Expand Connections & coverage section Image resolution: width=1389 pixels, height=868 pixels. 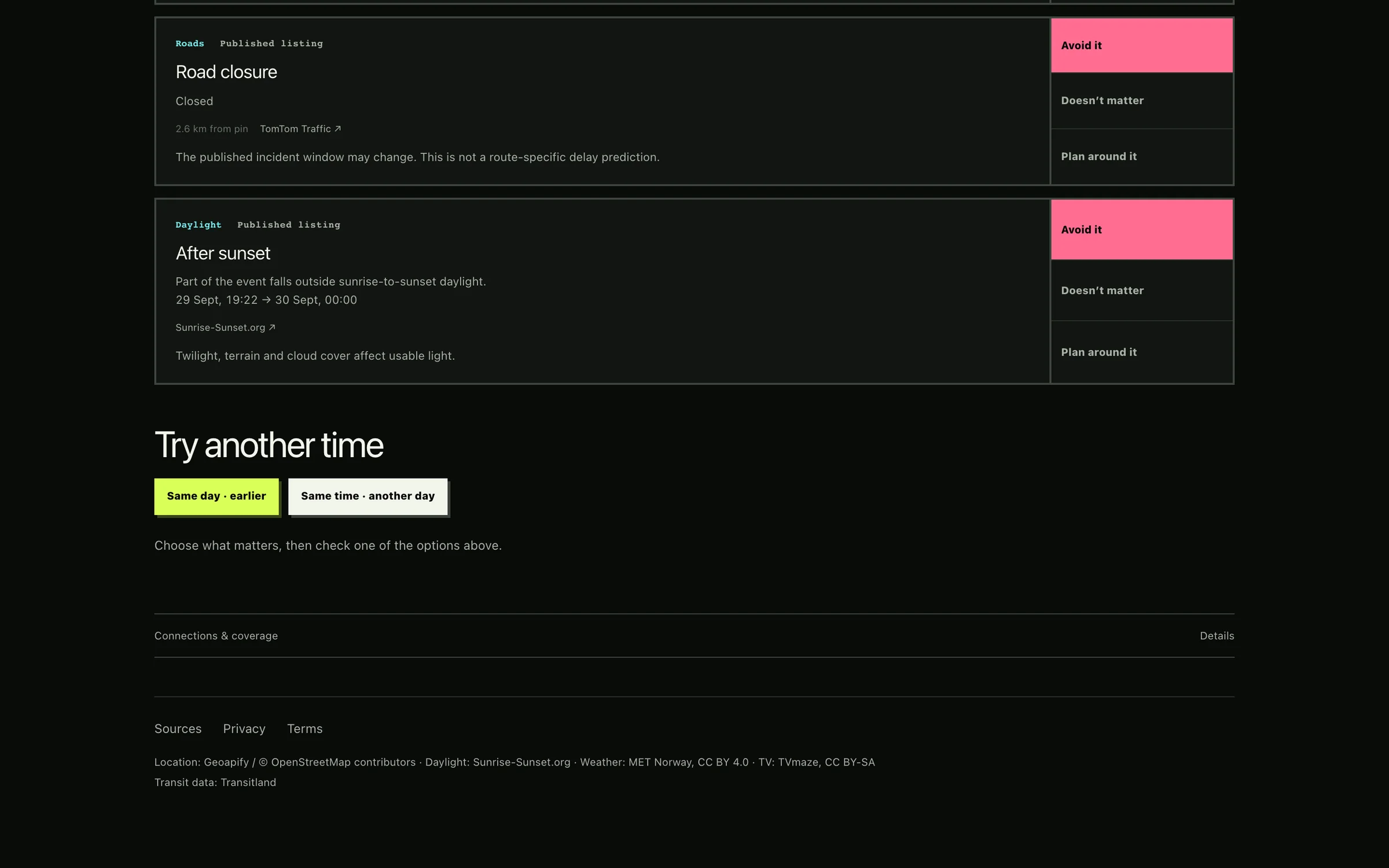pyautogui.click(x=694, y=635)
